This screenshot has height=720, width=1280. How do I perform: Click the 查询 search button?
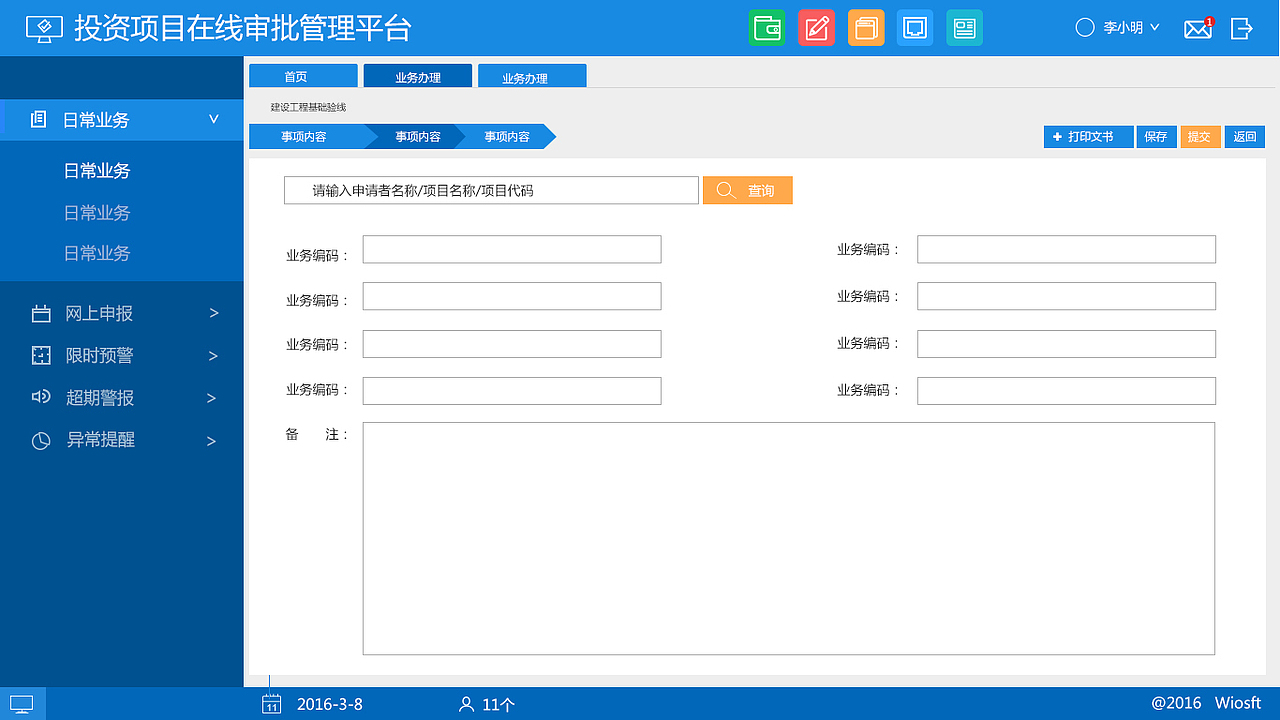(747, 190)
